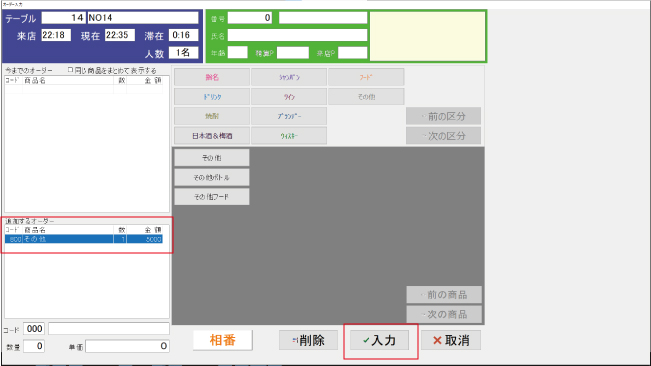Select the ブランデー category button
This screenshot has height=366, width=651.
coord(289,116)
